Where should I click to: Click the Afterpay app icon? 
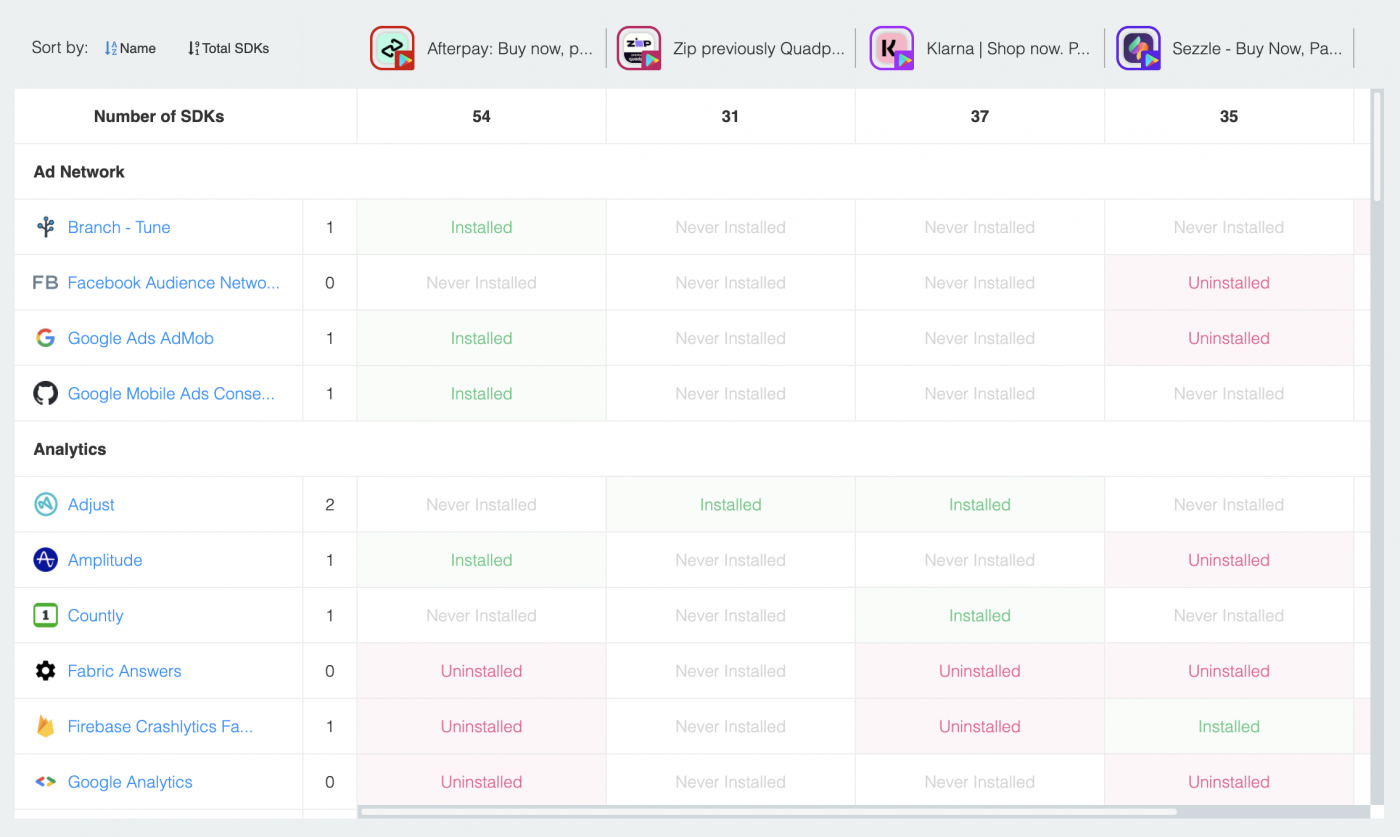(392, 48)
